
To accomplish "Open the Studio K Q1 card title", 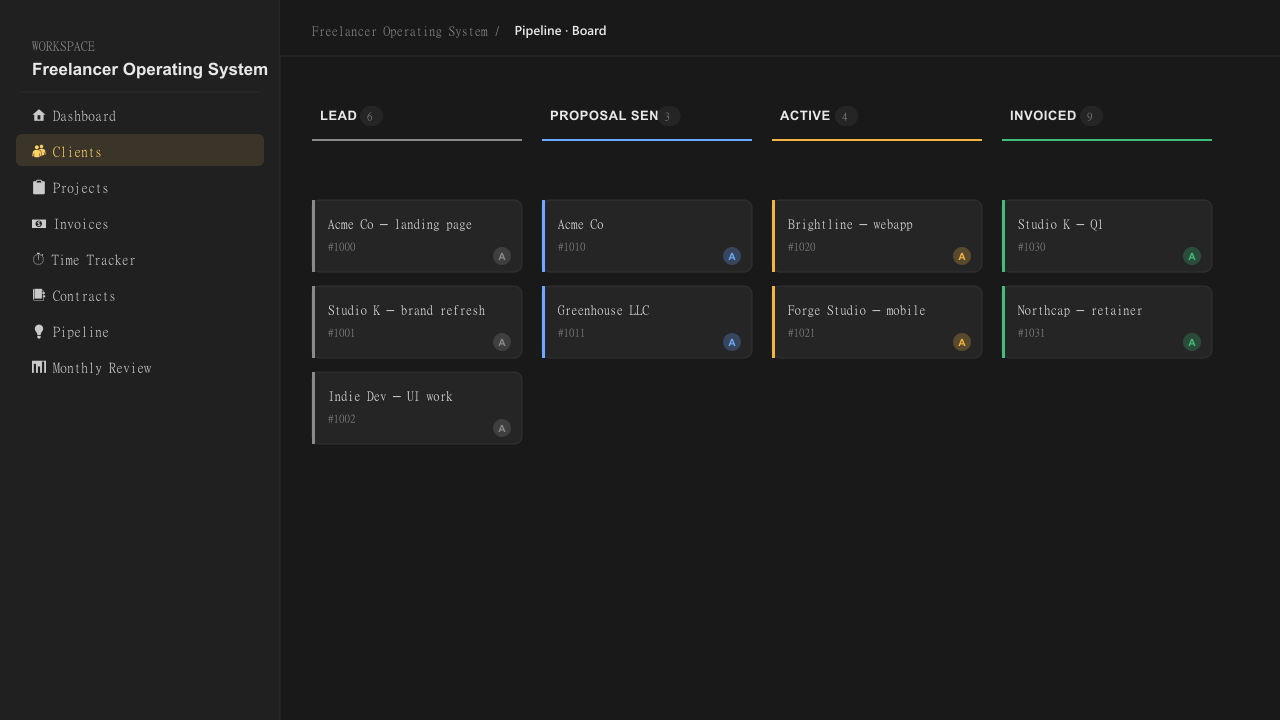I will click(x=1060, y=224).
